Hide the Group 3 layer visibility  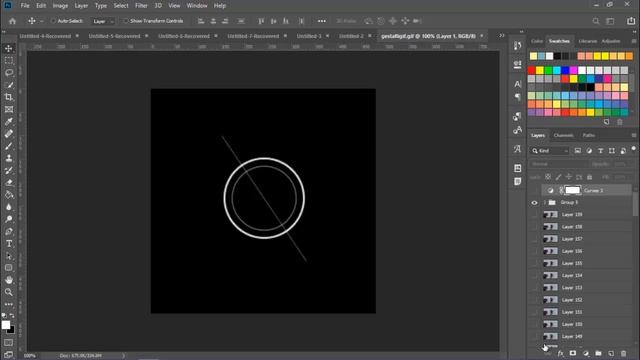(534, 203)
